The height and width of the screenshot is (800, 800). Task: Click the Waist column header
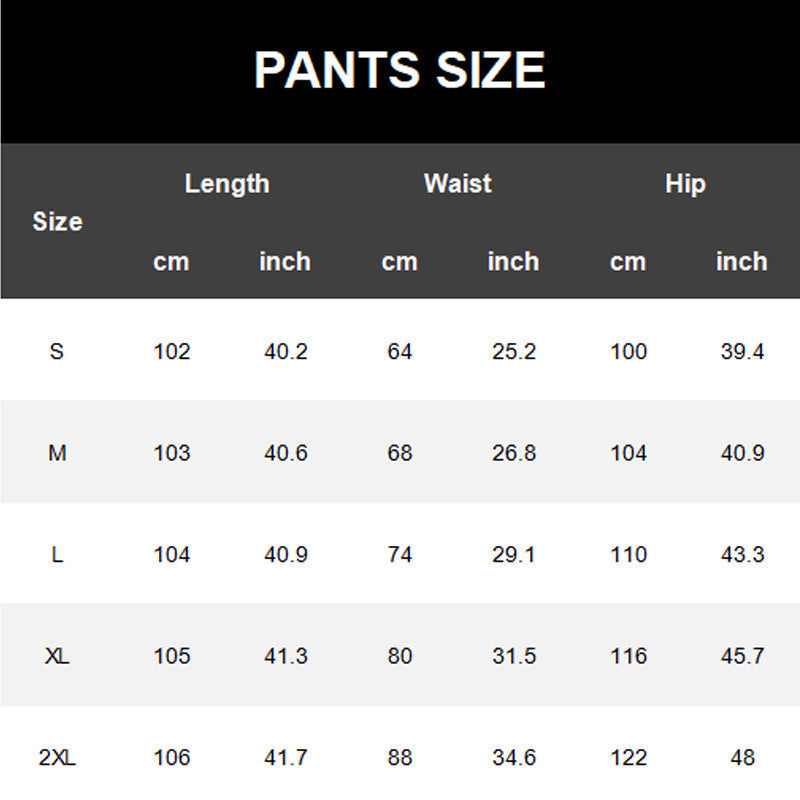(458, 183)
